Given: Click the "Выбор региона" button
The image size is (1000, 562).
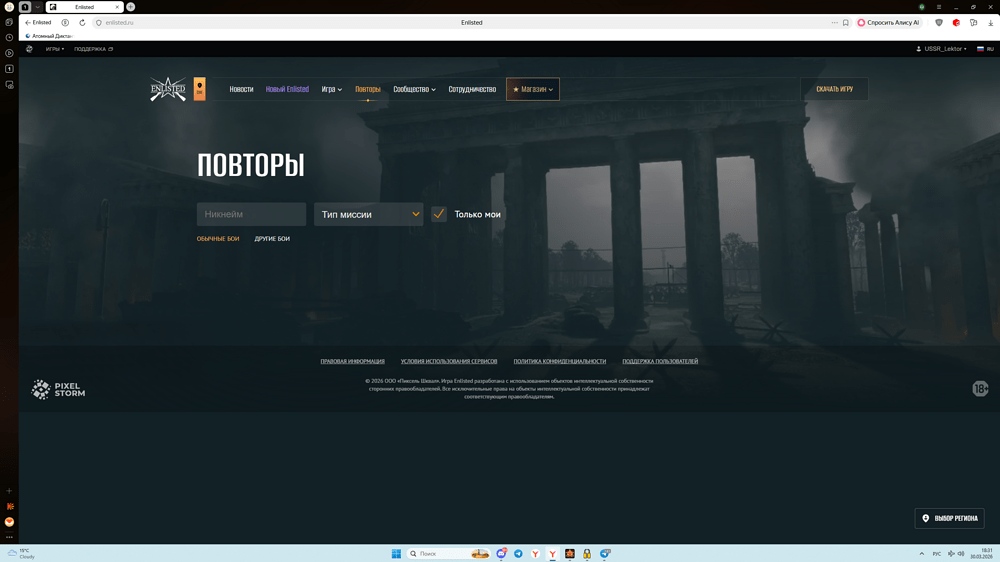Looking at the screenshot, I should point(949,518).
